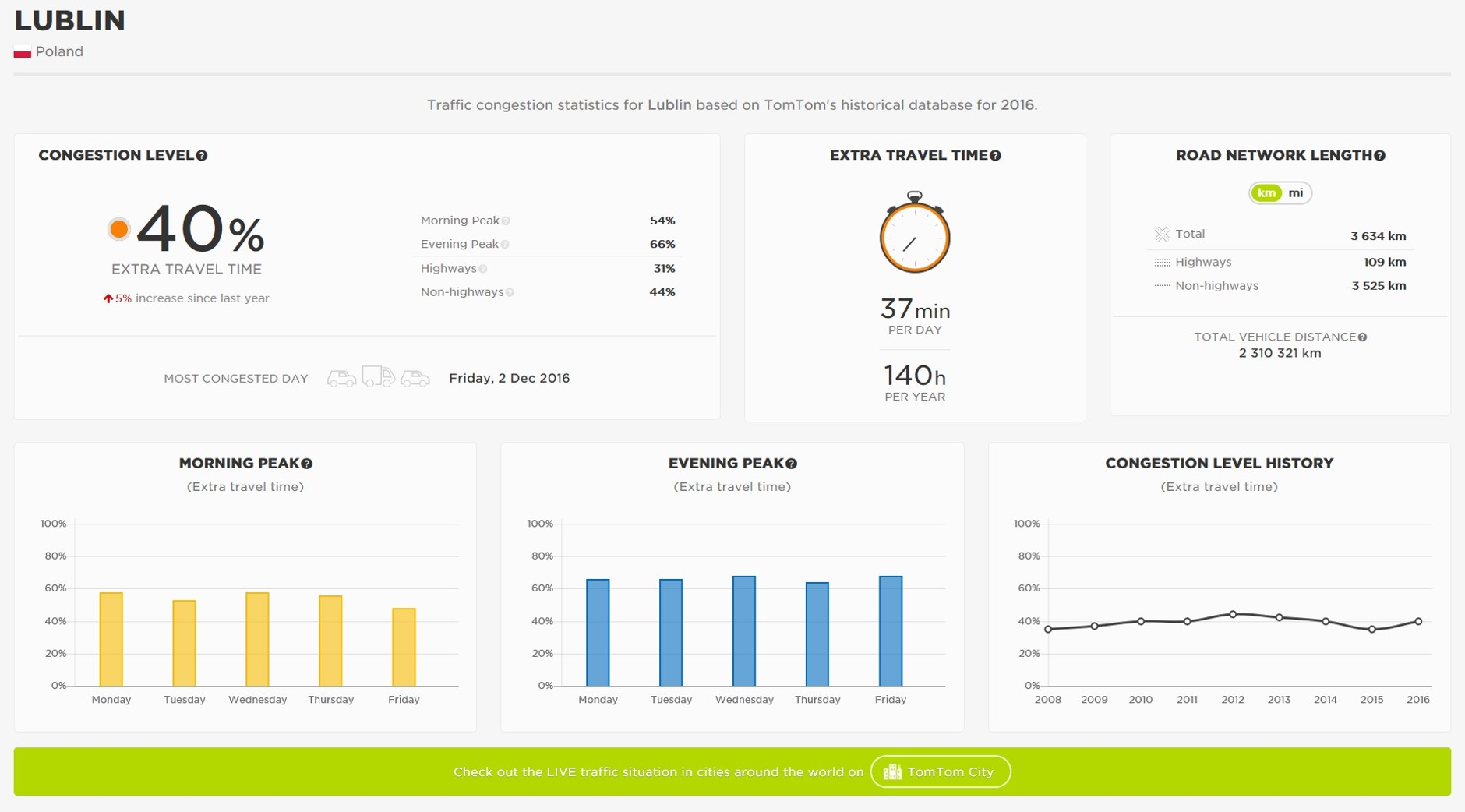The height and width of the screenshot is (812, 1465).
Task: Click the Morning Peak chart title help icon
Action: 307,464
